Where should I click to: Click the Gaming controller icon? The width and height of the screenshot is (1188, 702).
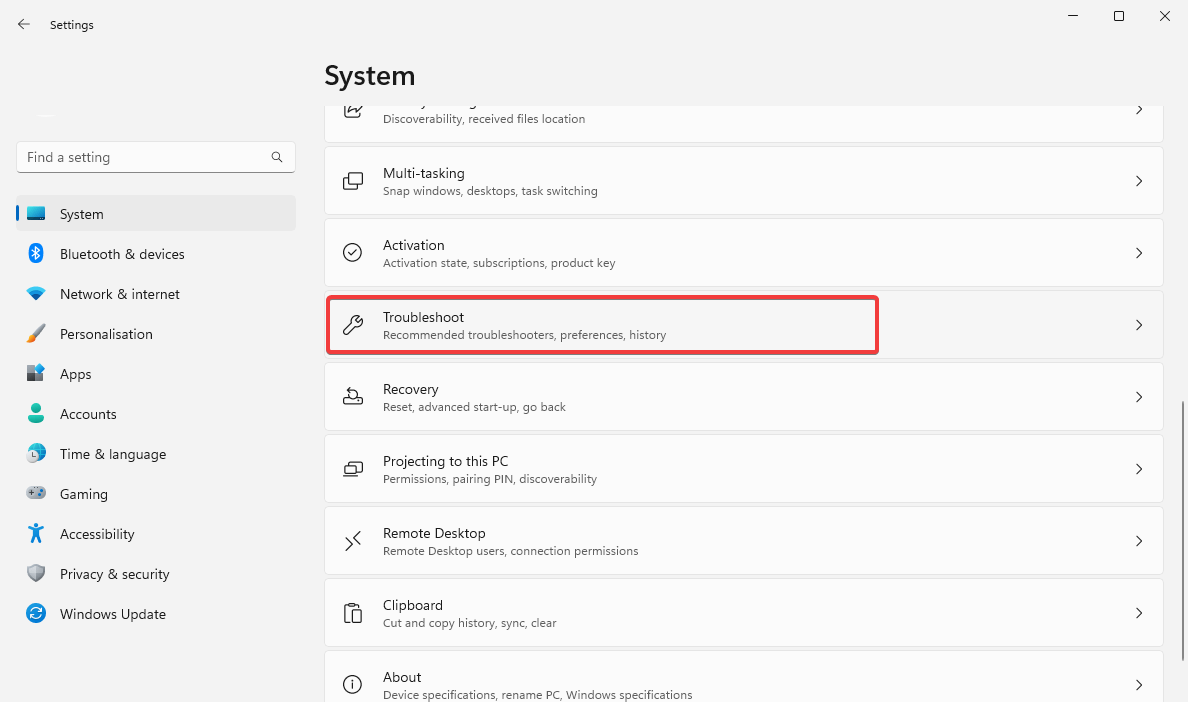[36, 493]
